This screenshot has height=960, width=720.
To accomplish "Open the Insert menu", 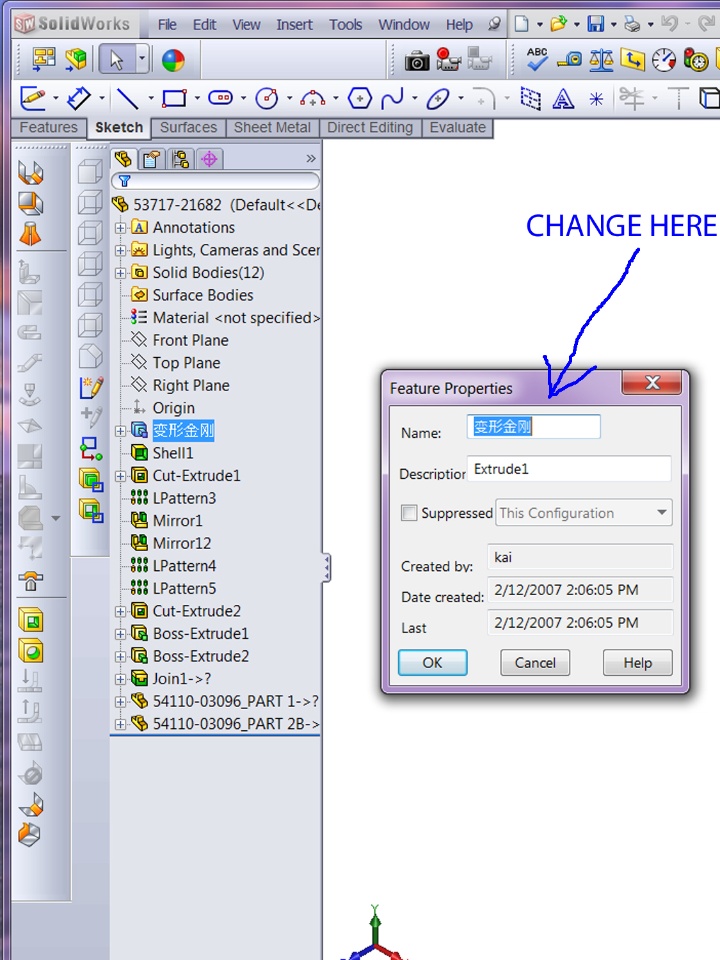I will (294, 24).
